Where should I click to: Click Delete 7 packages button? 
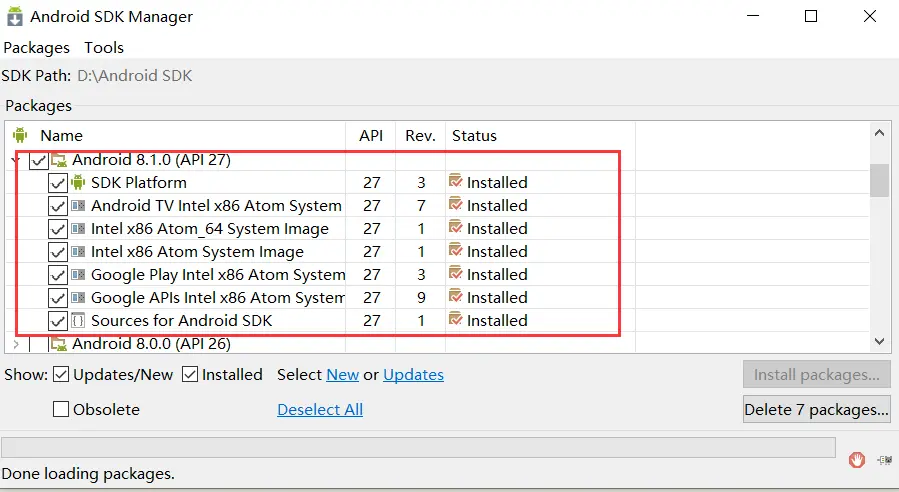[816, 409]
